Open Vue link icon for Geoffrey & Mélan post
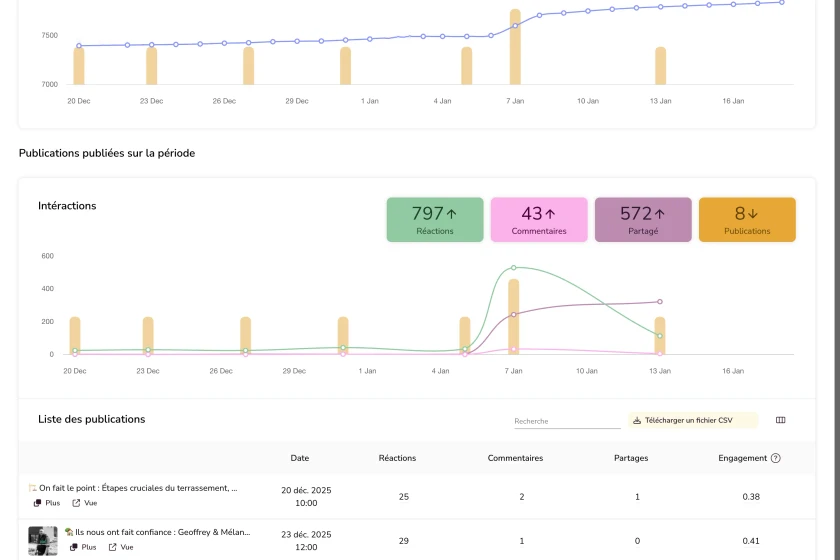This screenshot has height=560, width=840. click(x=112, y=547)
